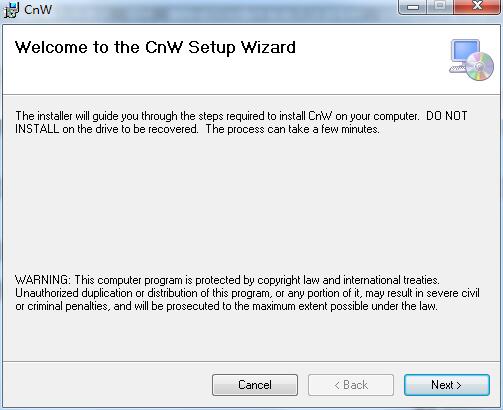Select the Welcome to CnW Setup Wizard heading
Screen dimensions: 503x410
[x=155, y=47]
